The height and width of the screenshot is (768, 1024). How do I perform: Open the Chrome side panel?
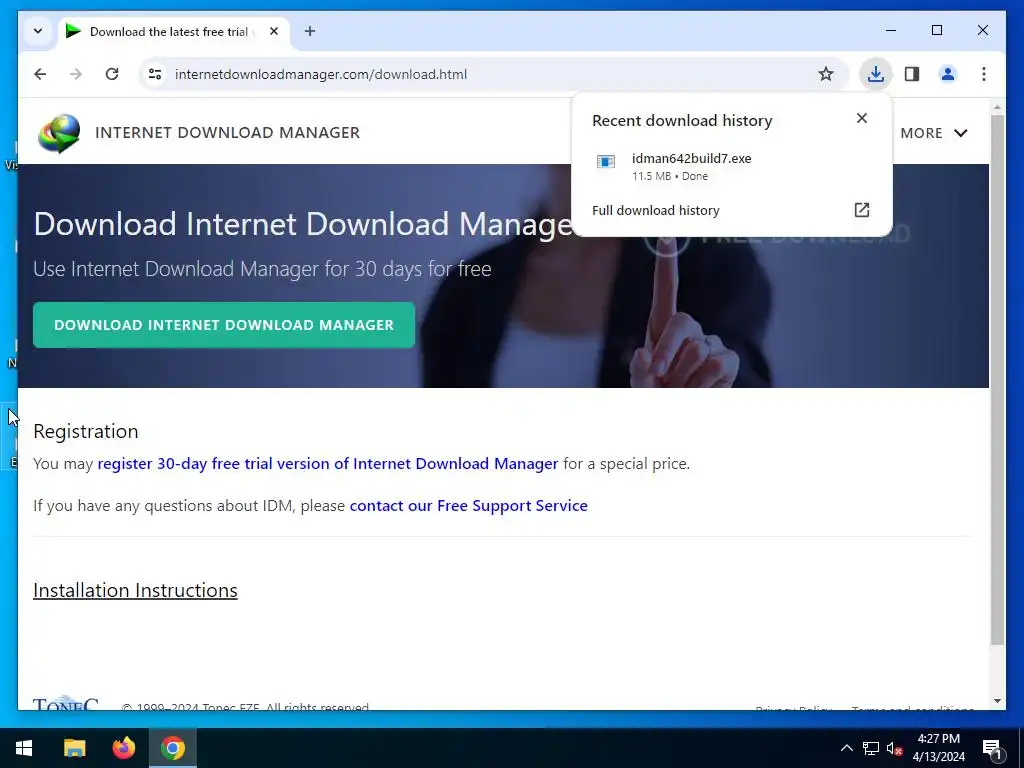tap(912, 74)
